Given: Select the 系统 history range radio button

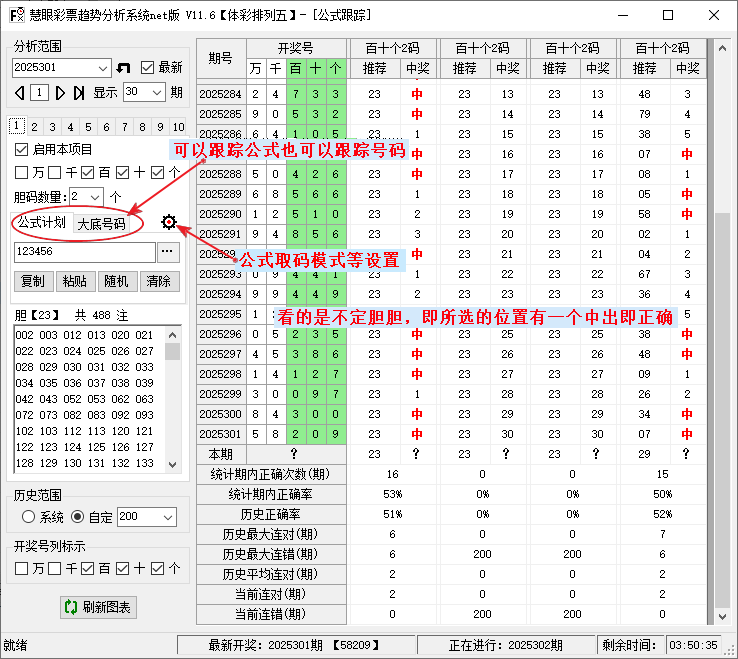Looking at the screenshot, I should coord(28,517).
